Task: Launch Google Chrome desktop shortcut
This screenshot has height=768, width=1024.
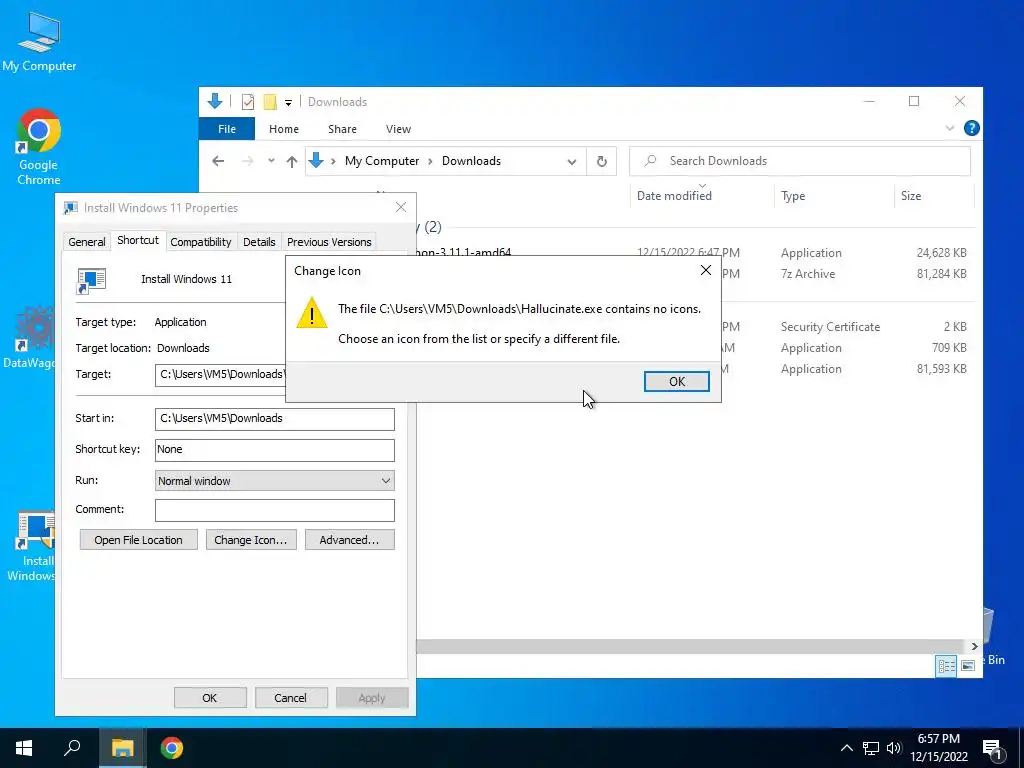Action: (39, 146)
